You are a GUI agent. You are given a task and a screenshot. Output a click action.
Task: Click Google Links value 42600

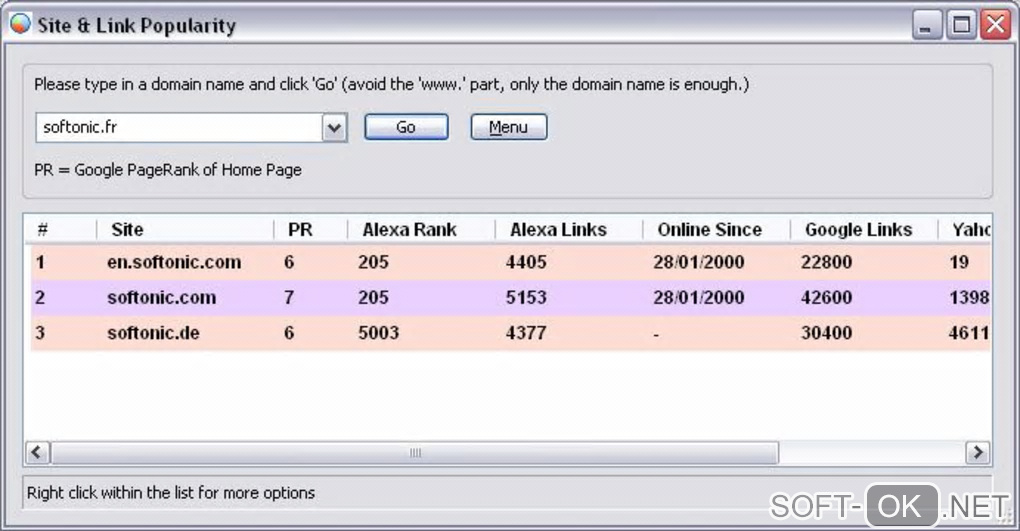coord(826,297)
